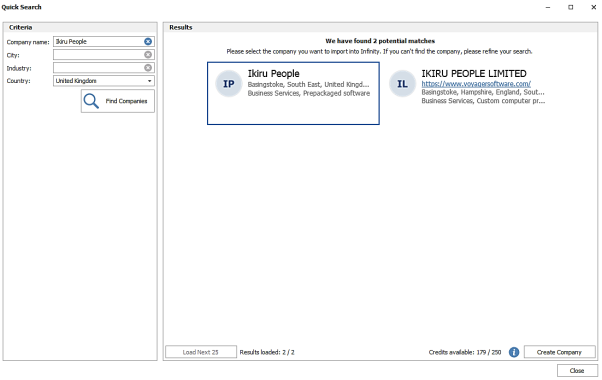Viewport: 602px width, 380px height.
Task: Click Business Services, Custom computer text
Action: coord(483,101)
